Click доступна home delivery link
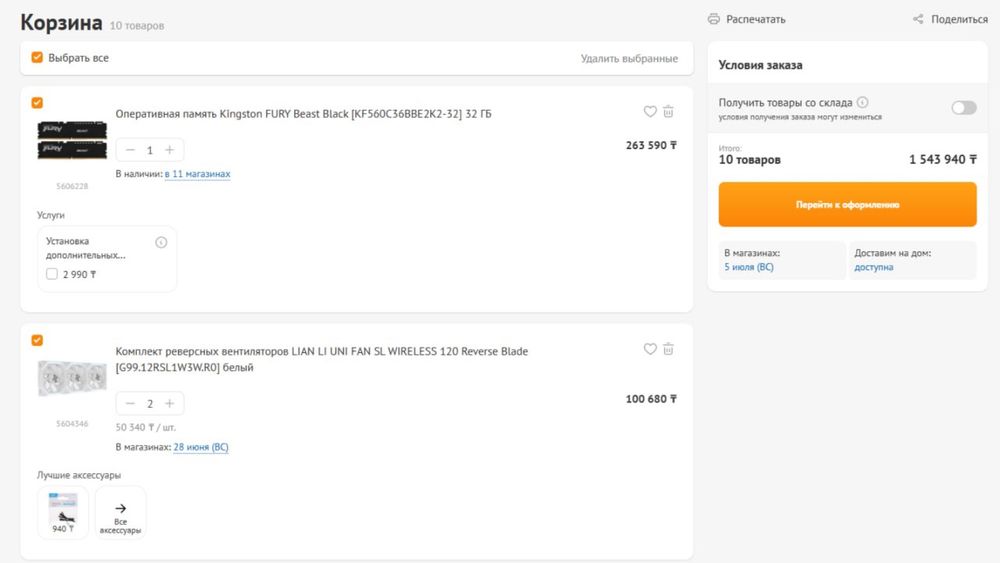The width and height of the screenshot is (1000, 563). [x=874, y=267]
